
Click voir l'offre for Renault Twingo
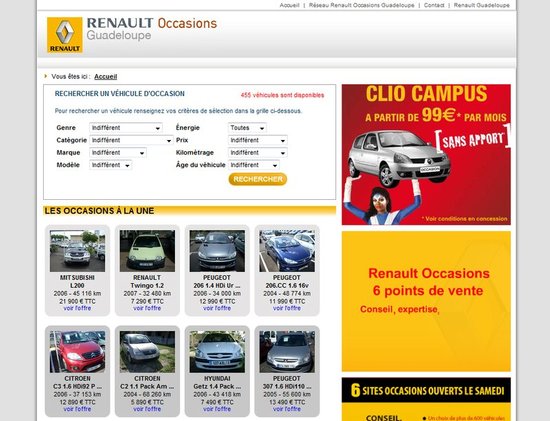147,308
